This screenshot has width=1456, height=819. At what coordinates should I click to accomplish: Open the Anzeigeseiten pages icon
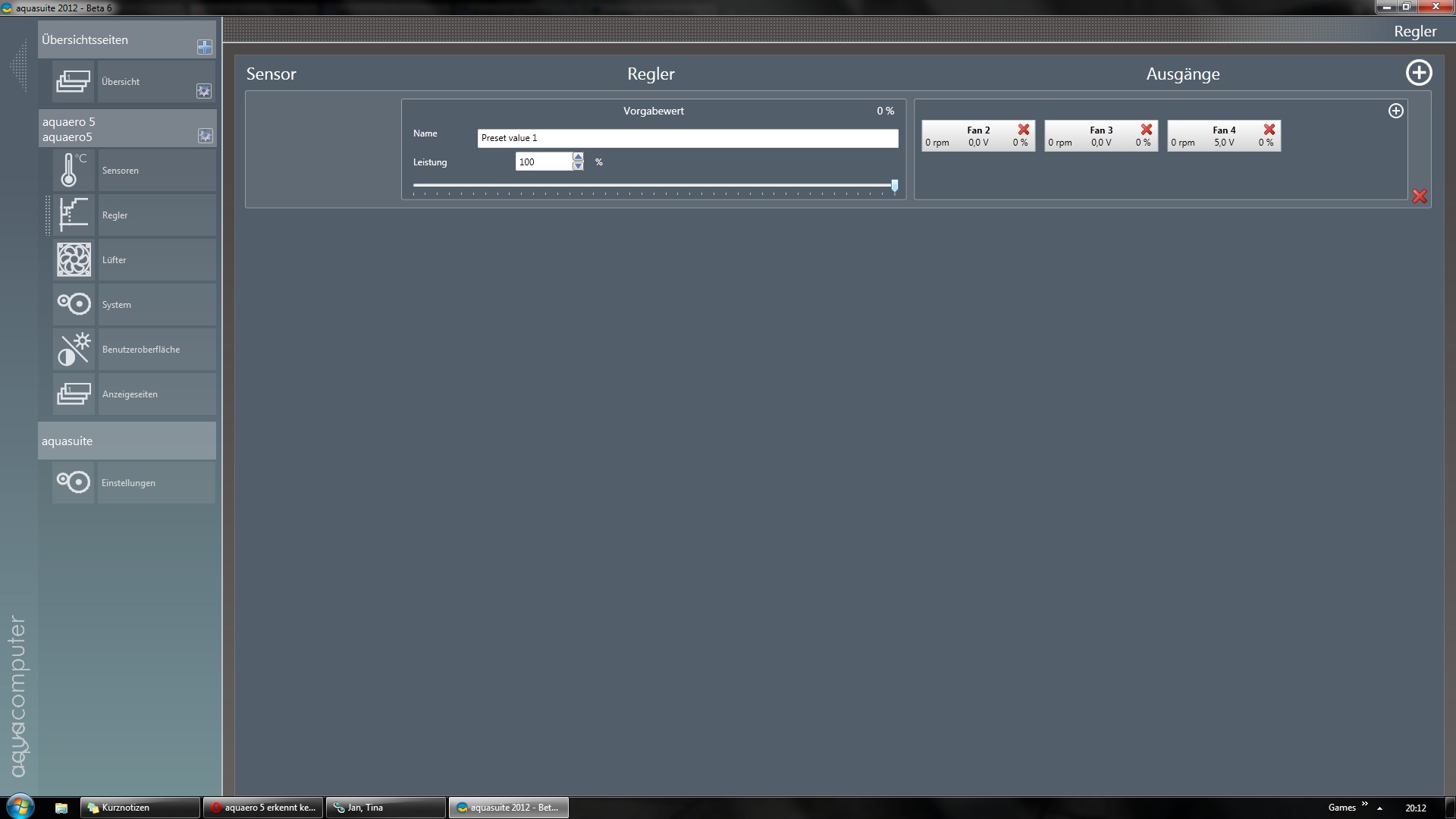[x=74, y=394]
